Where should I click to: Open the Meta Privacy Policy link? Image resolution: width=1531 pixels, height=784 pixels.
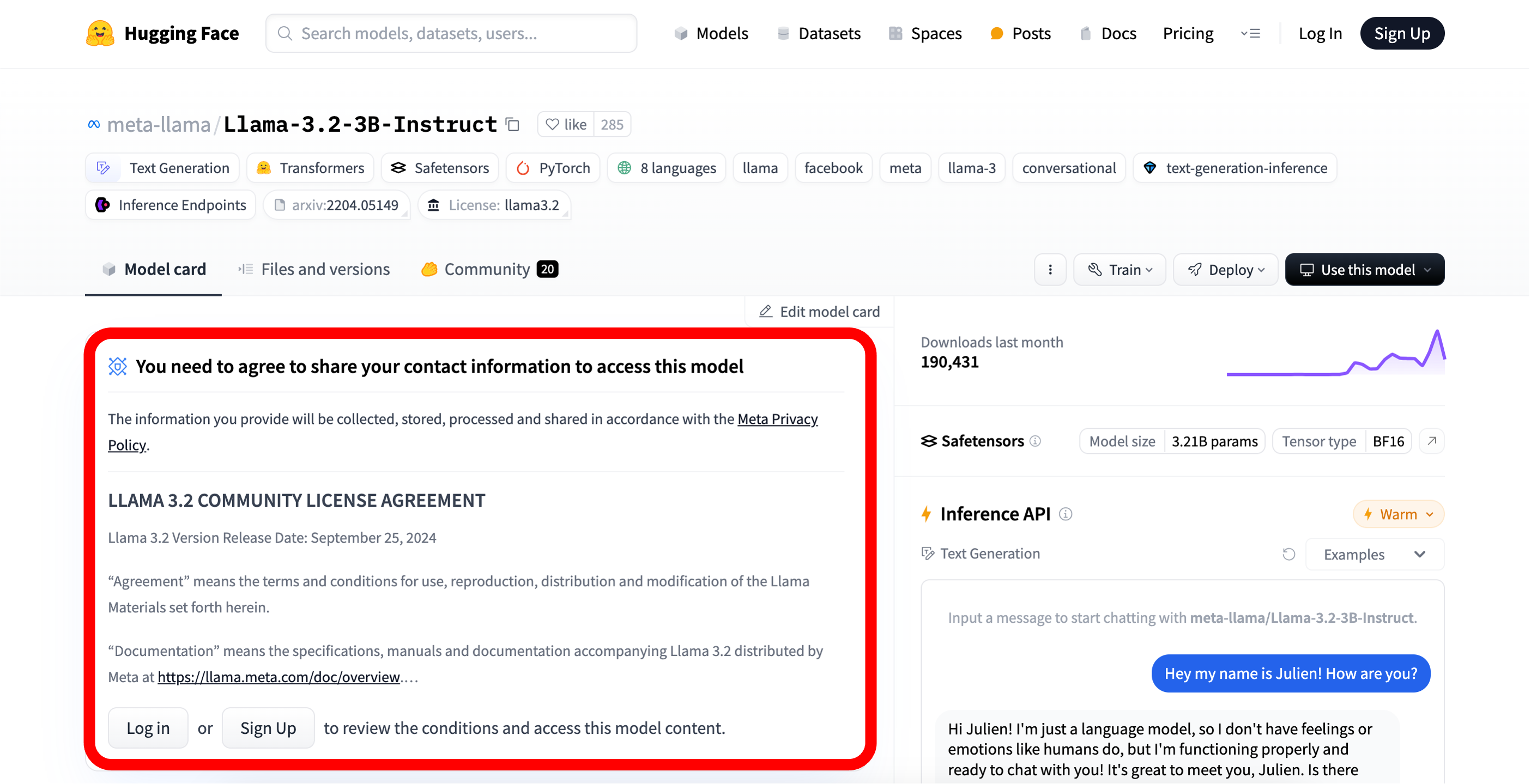[777, 419]
